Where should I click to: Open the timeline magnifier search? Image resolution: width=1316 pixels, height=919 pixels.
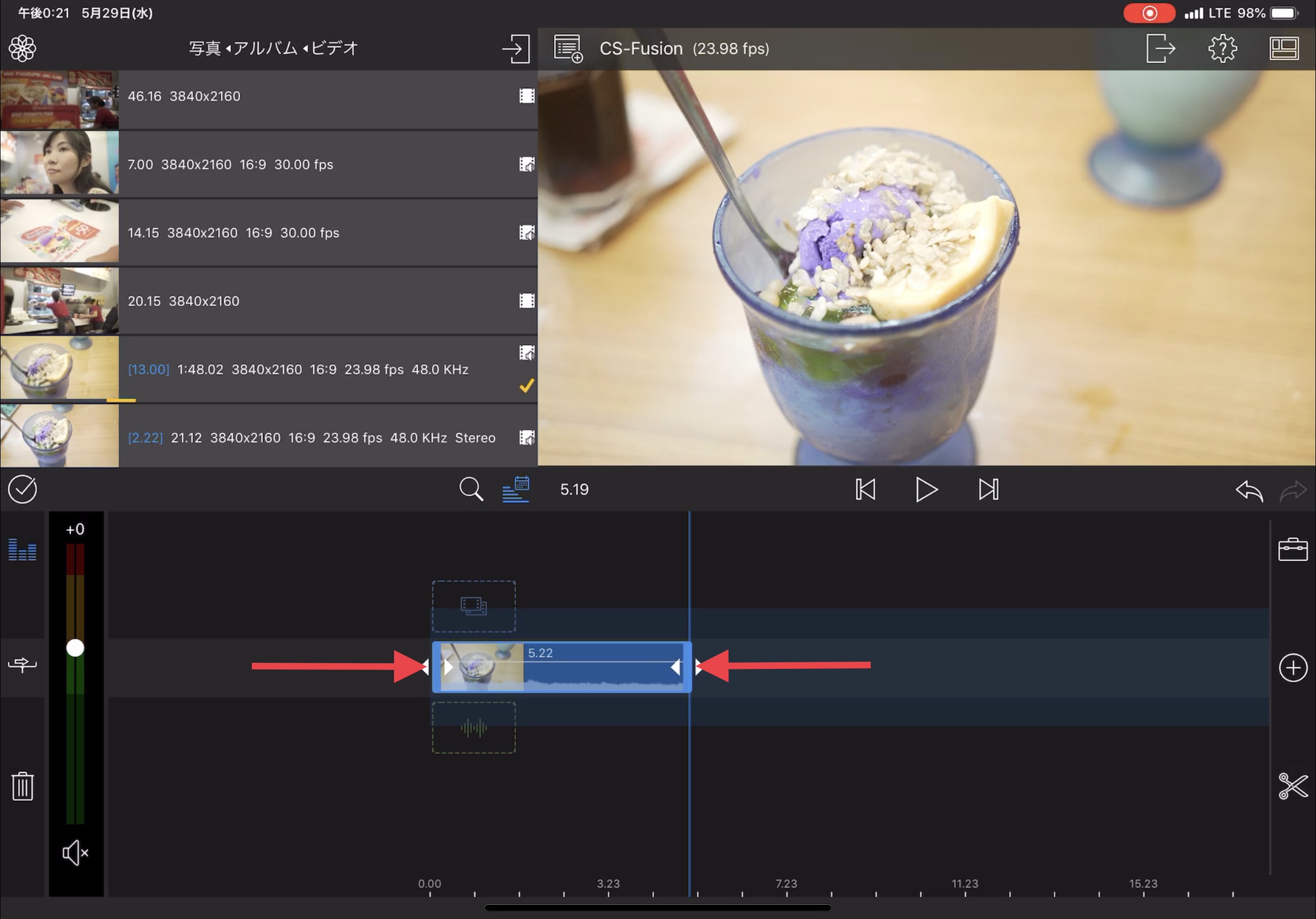(471, 489)
